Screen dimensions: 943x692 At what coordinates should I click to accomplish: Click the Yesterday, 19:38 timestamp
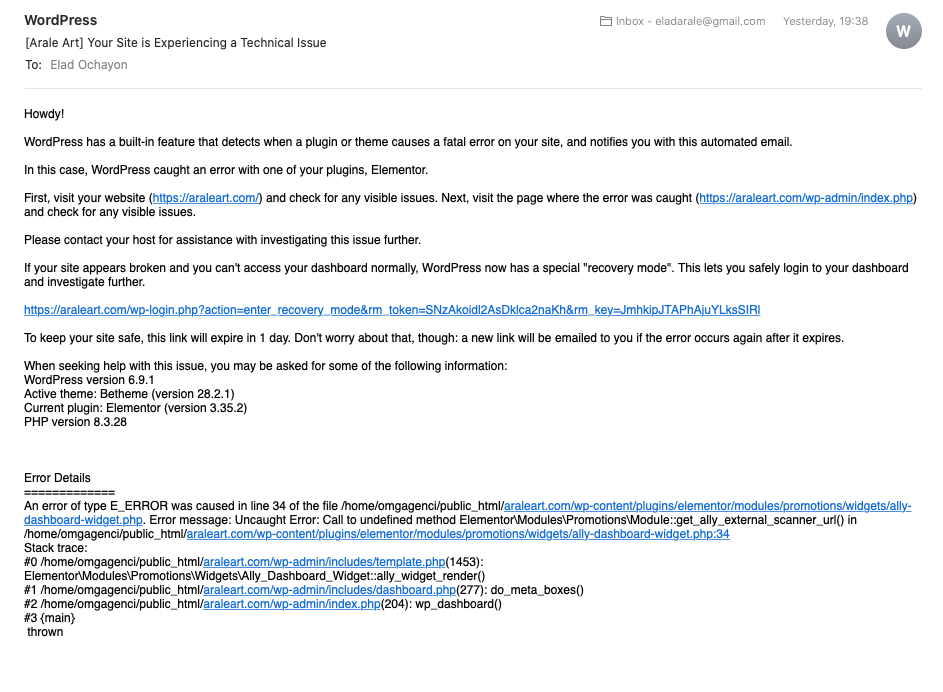(x=825, y=21)
